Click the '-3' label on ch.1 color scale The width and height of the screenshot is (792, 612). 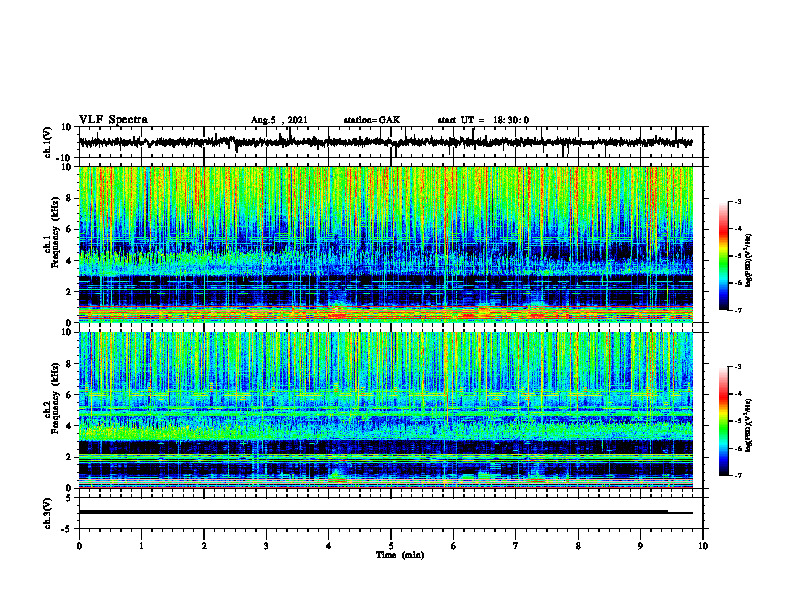point(737,201)
